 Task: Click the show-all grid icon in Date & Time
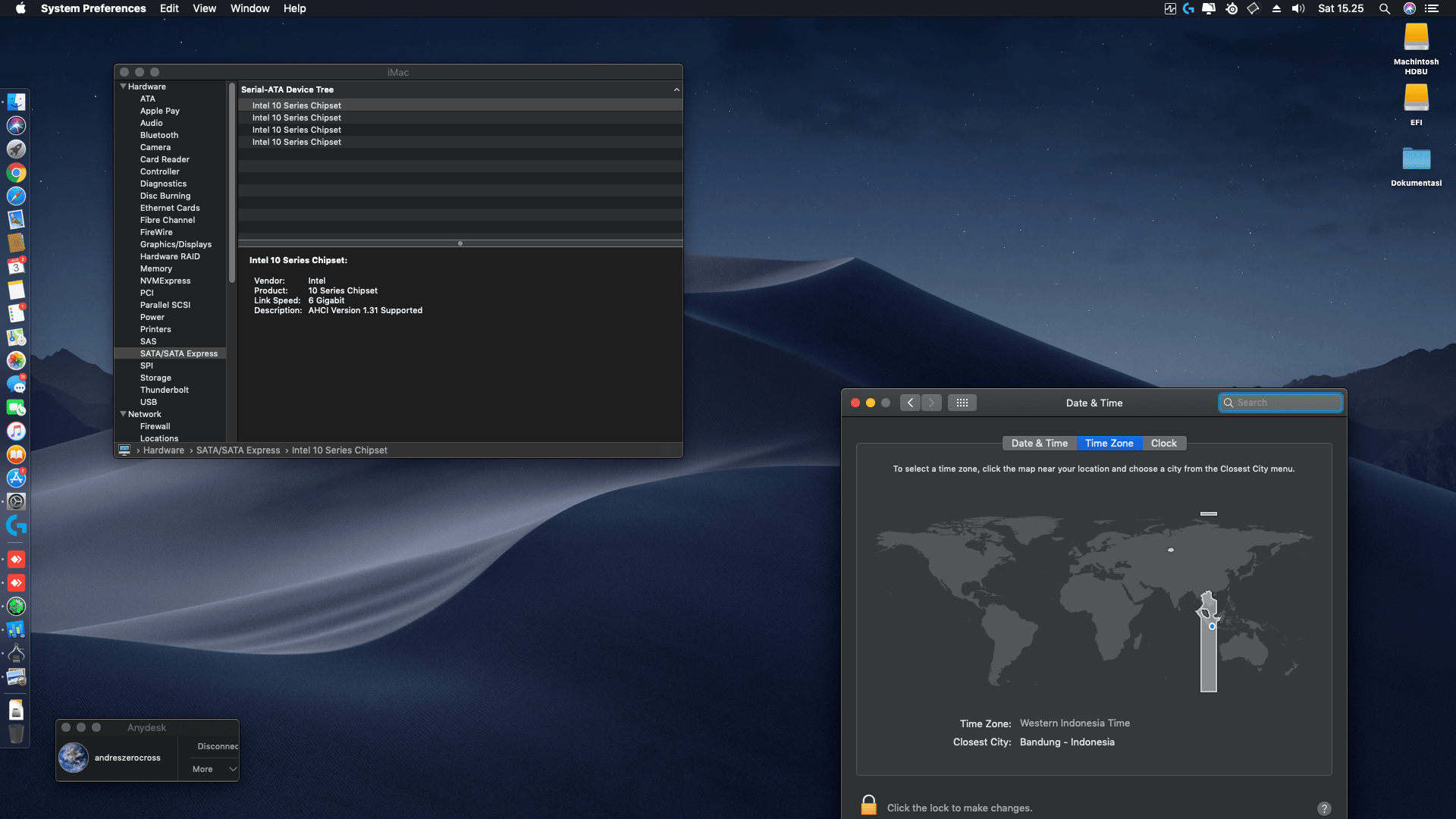click(962, 403)
